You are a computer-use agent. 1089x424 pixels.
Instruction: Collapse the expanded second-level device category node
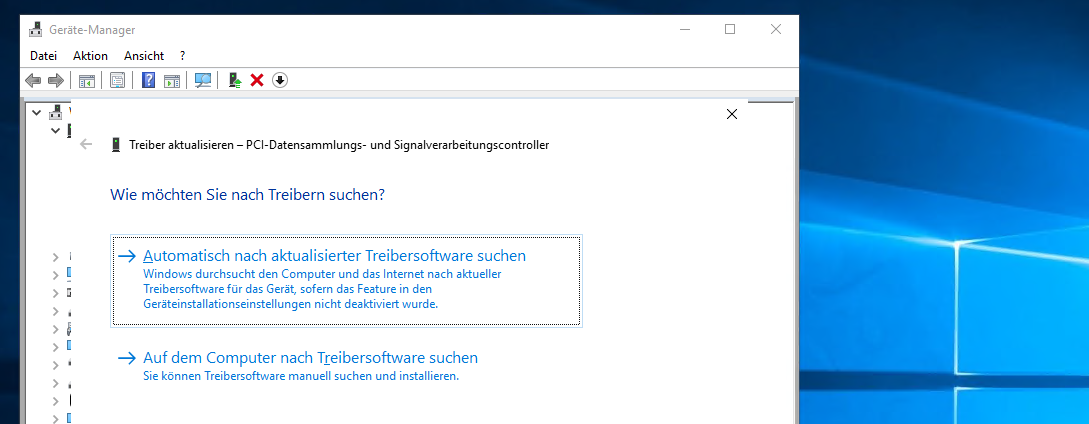click(56, 130)
